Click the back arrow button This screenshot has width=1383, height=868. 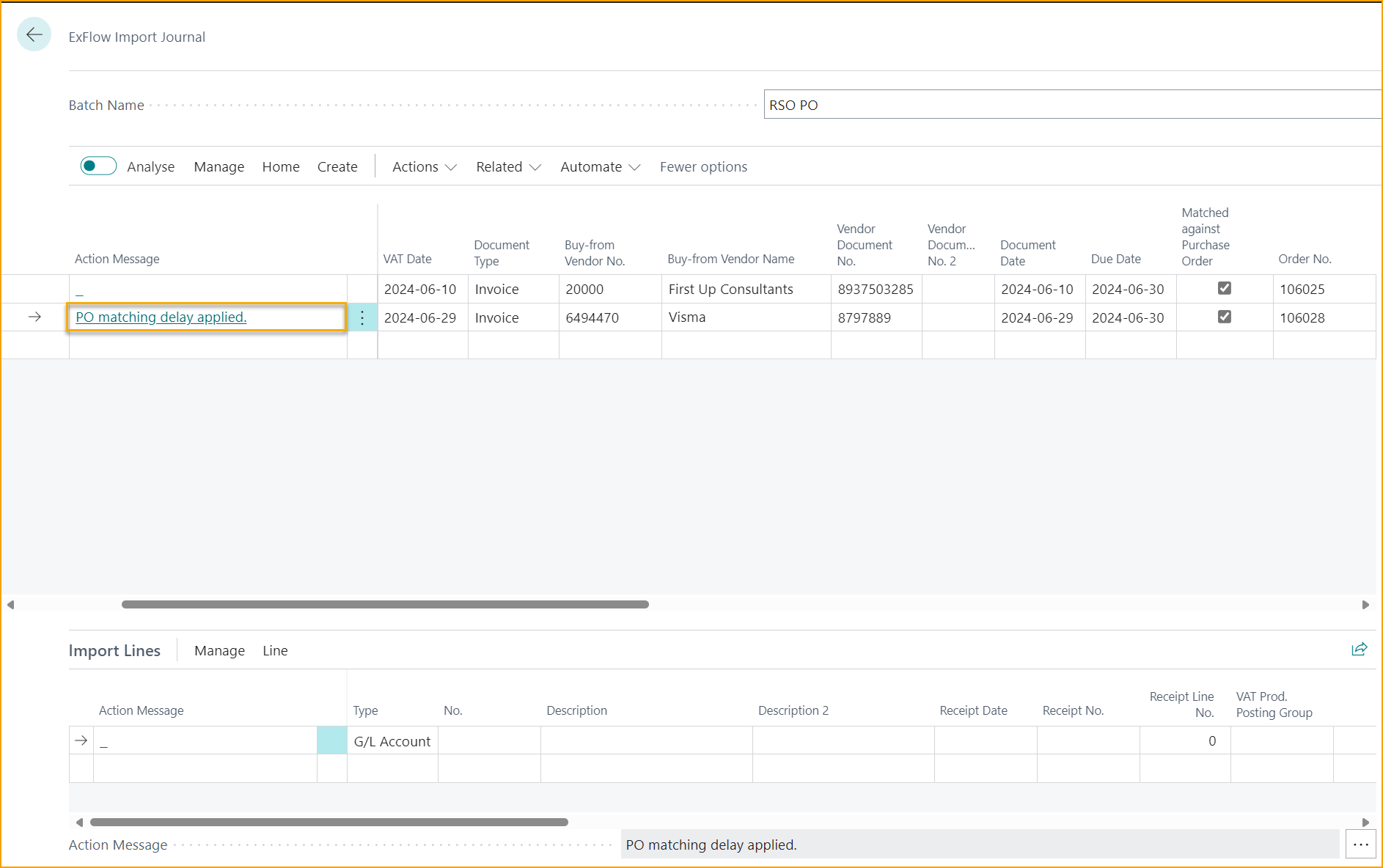coord(34,34)
